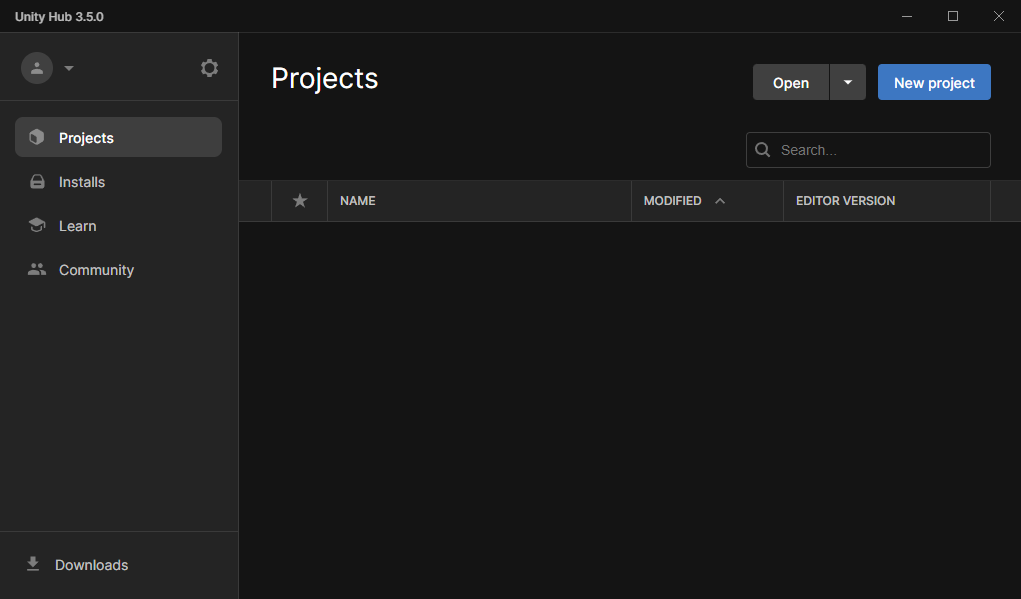Focus the Search projects field

click(x=868, y=150)
